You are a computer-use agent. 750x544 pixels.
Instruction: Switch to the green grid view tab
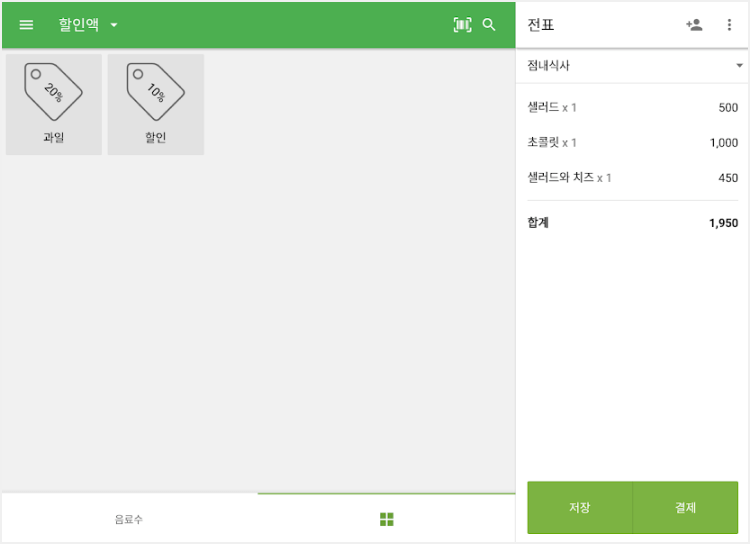point(387,519)
